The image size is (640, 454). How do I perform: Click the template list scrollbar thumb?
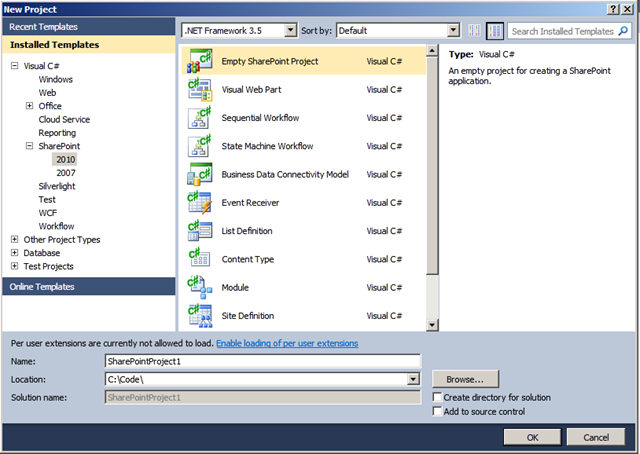(x=432, y=165)
